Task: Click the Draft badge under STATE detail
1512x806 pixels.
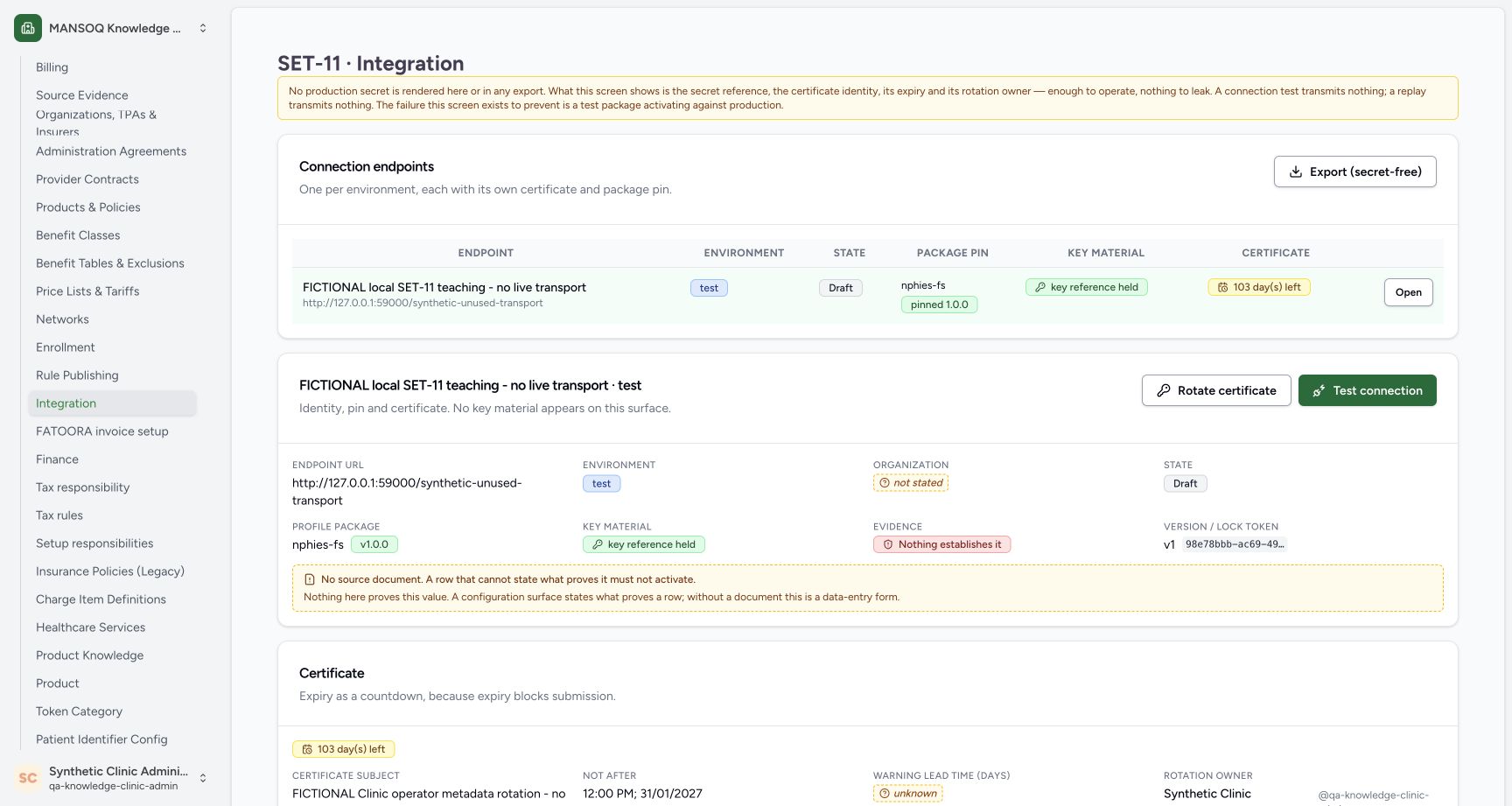Action: pyautogui.click(x=1186, y=484)
